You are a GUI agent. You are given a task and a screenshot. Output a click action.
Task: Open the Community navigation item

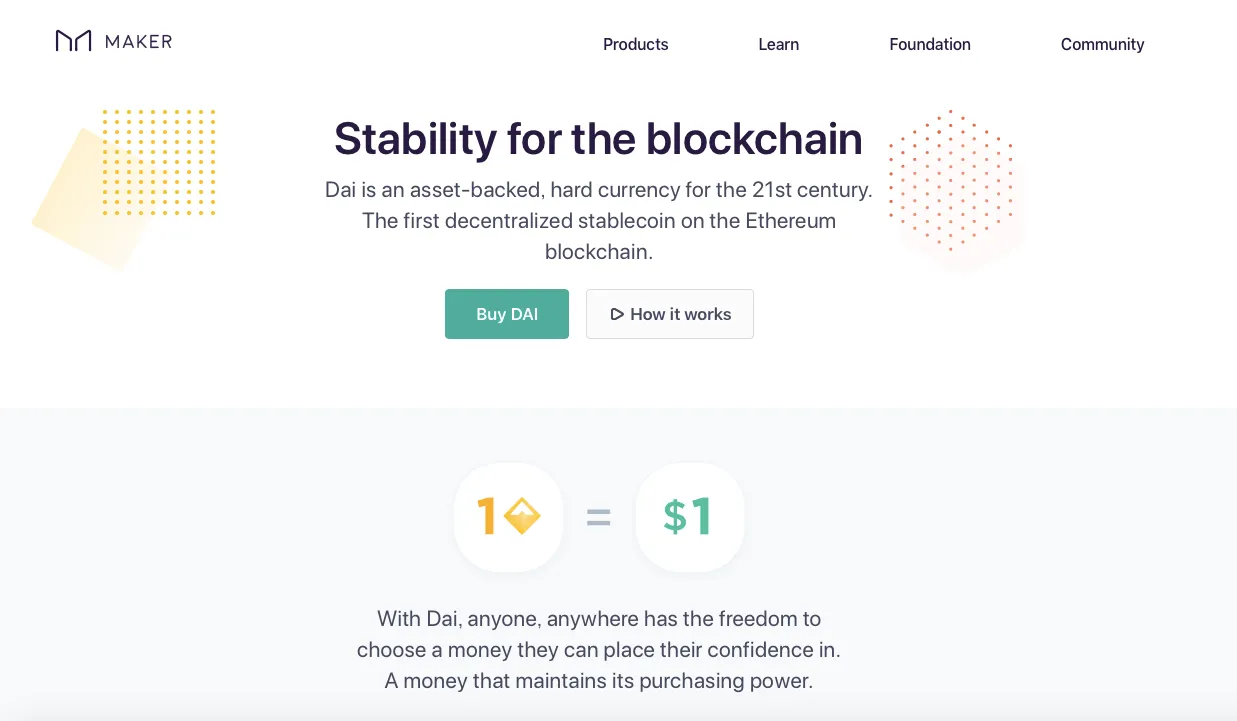[1102, 44]
